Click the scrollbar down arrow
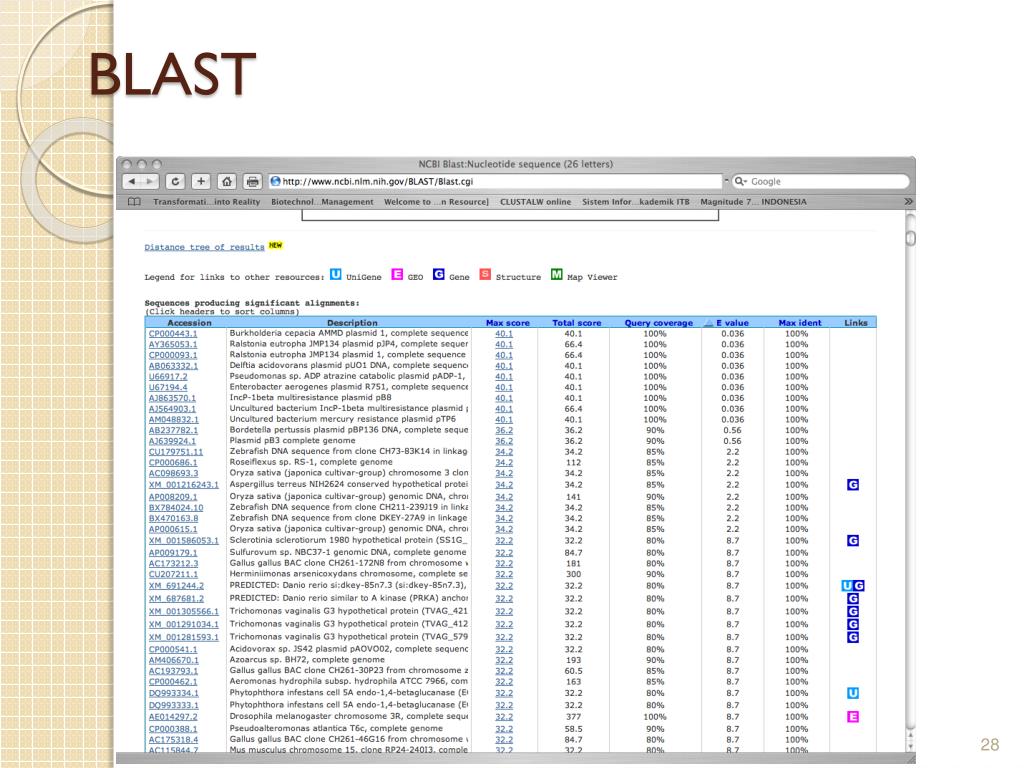Image resolution: width=1024 pixels, height=768 pixels. click(910, 745)
